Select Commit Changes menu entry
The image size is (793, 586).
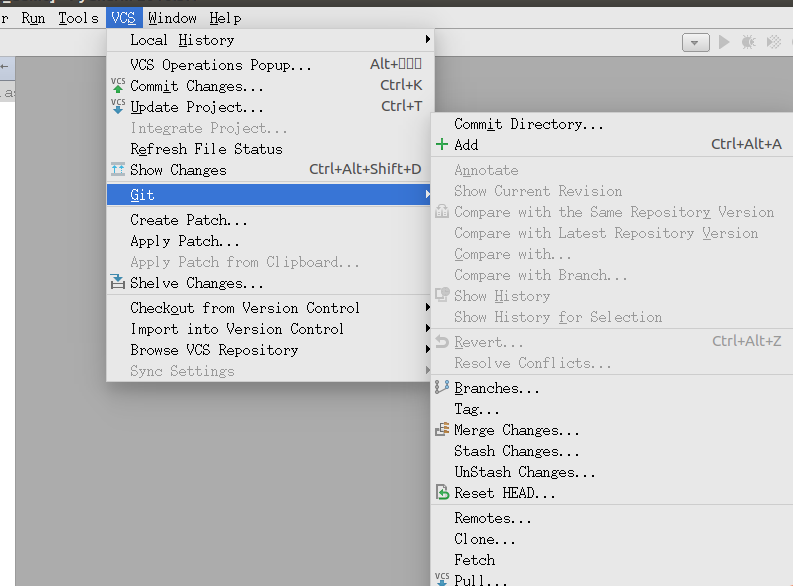tap(270, 86)
